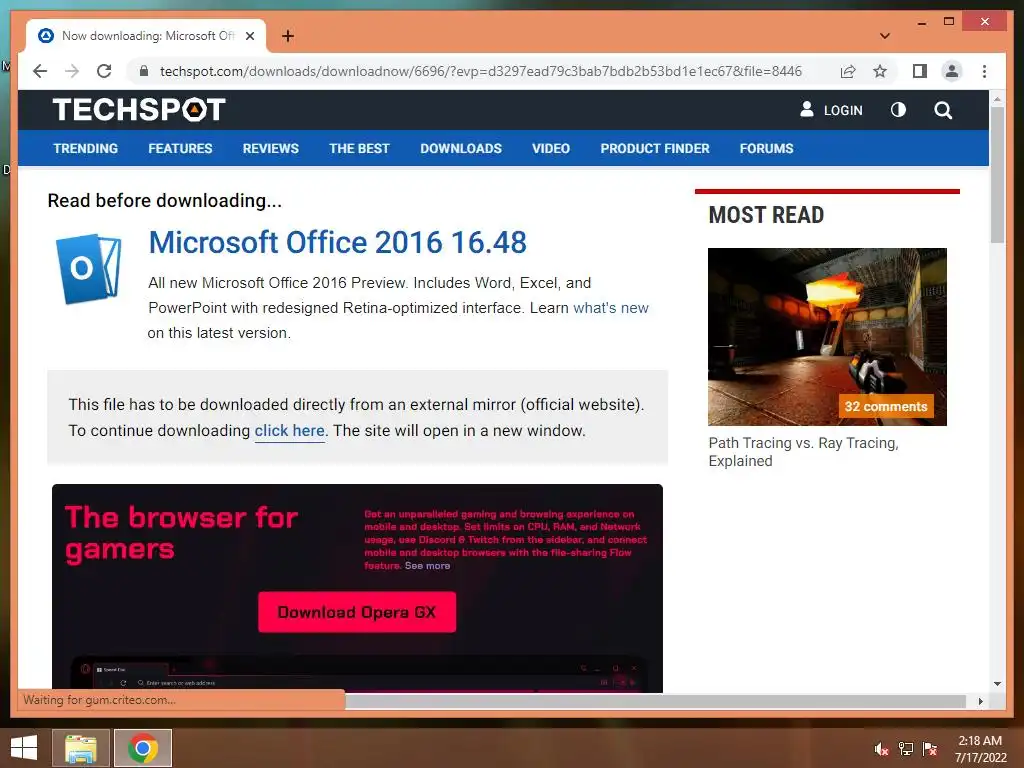Click the Microsoft Office 2016 16.48 title
The width and height of the screenshot is (1024, 768).
click(338, 242)
